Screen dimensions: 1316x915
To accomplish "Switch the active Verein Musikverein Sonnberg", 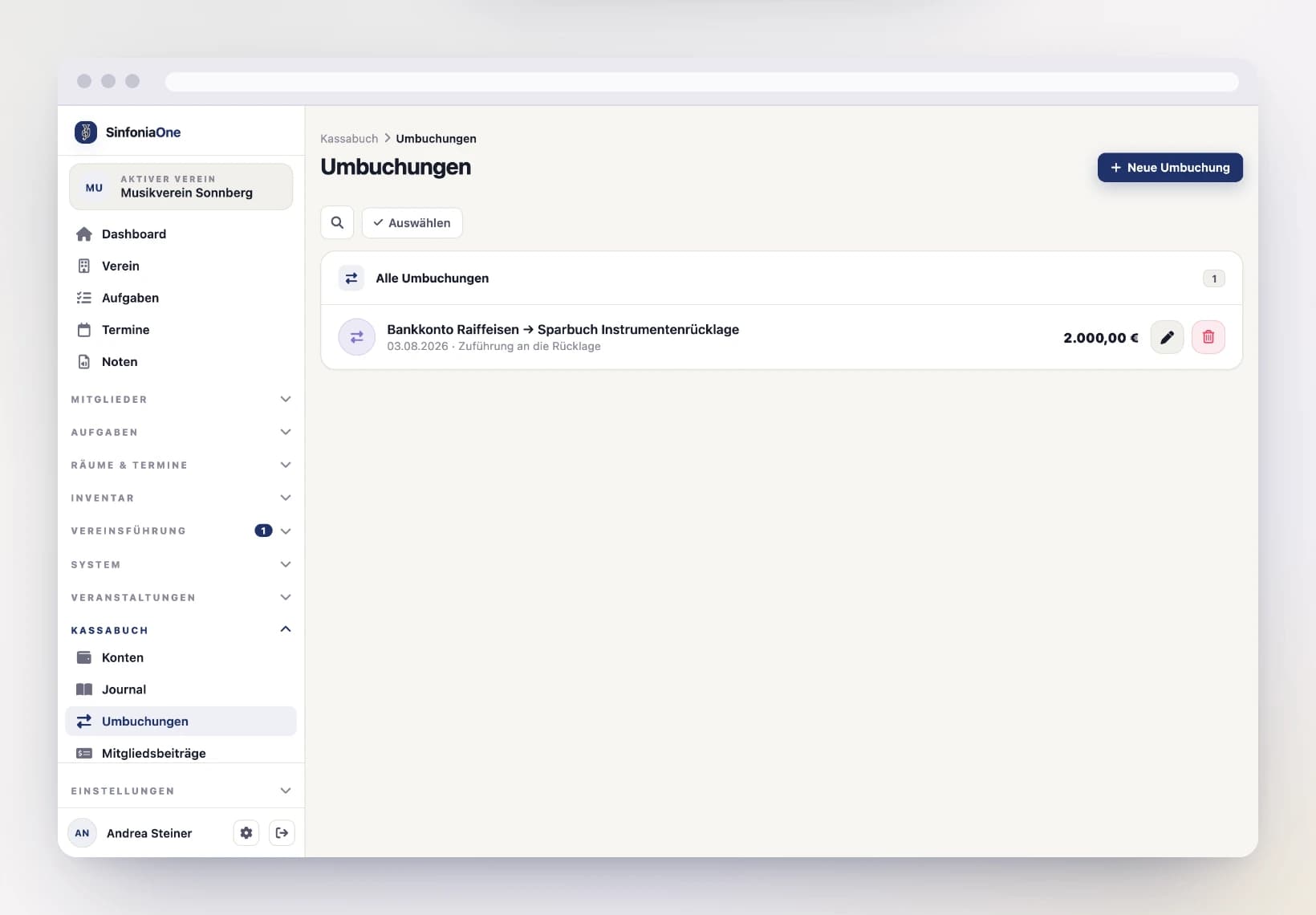I will click(181, 186).
